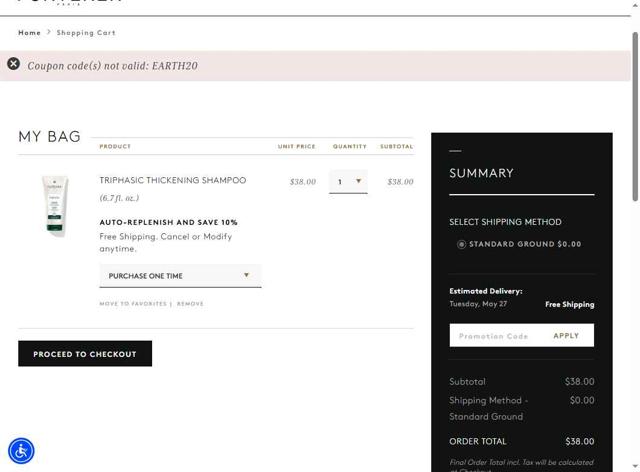The width and height of the screenshot is (640, 472).
Task: Click the Select Shipping Method heading
Action: click(505, 222)
